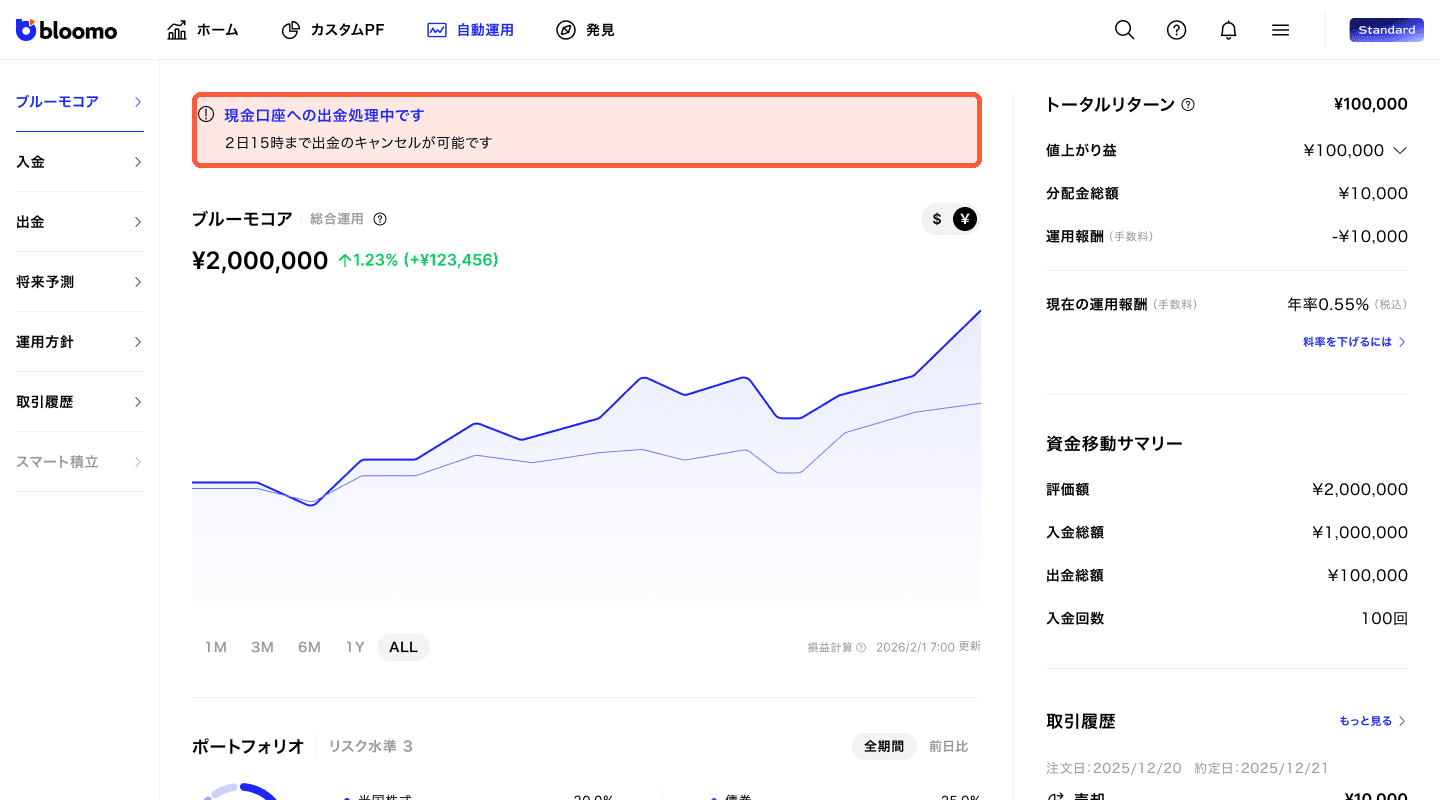Click the 自動運用 chart icon
Screen dimensions: 1440x800
pos(437,30)
